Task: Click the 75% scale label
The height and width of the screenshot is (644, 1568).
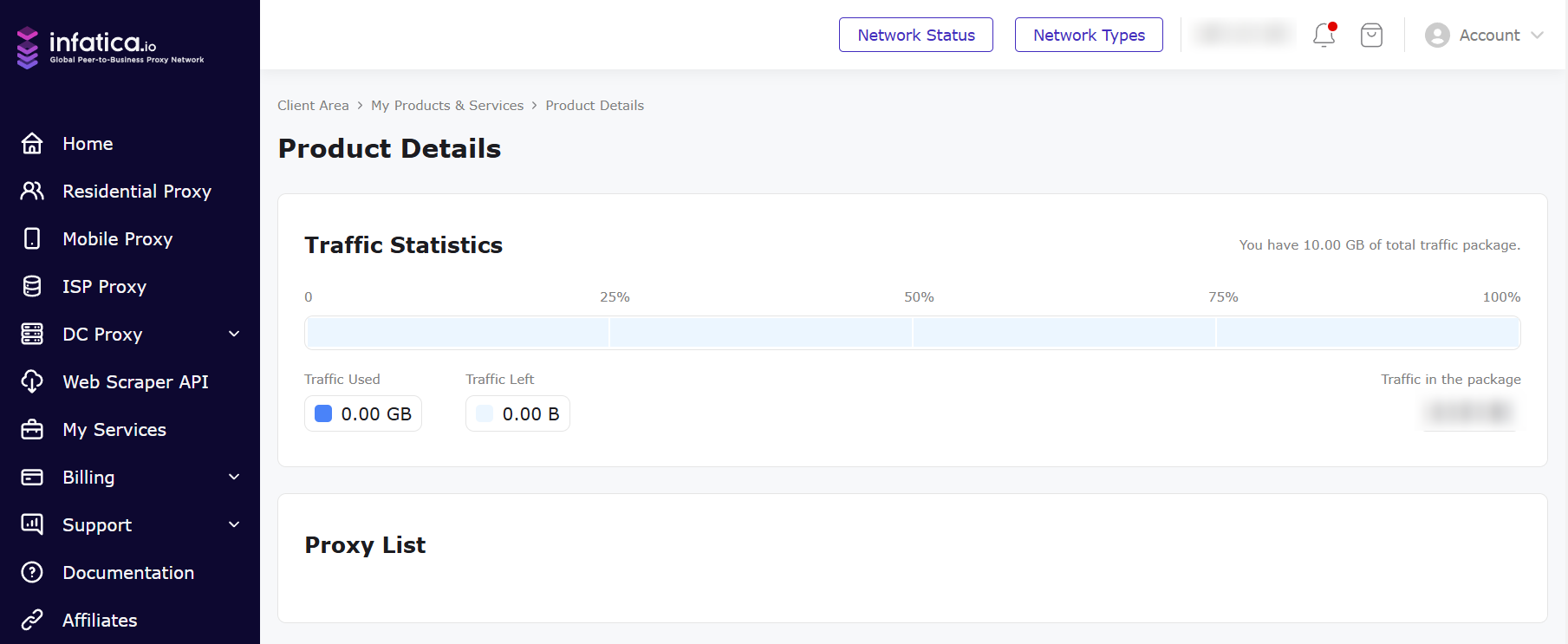Action: (x=1223, y=296)
